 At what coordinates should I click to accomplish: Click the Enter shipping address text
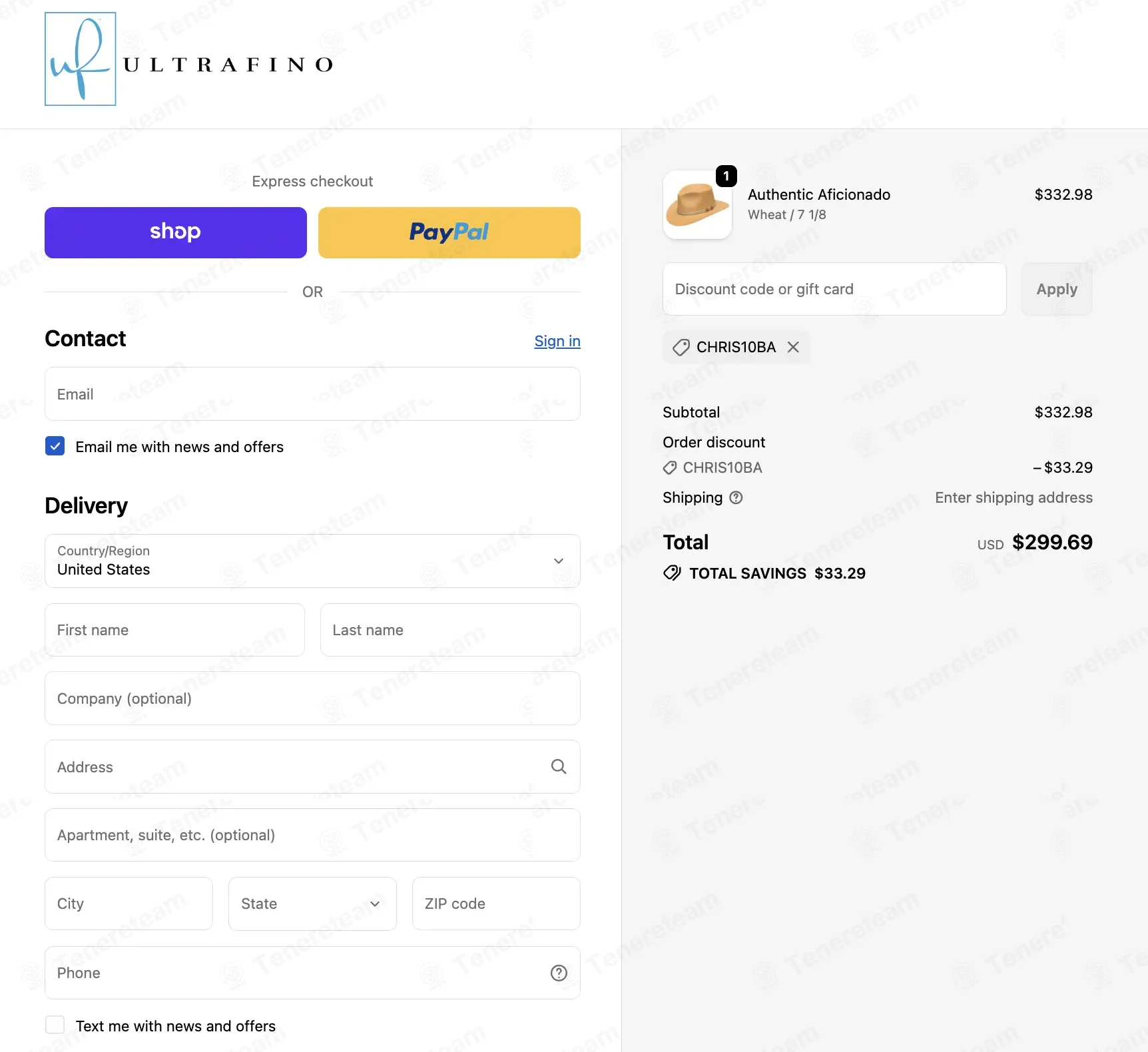(x=1013, y=497)
